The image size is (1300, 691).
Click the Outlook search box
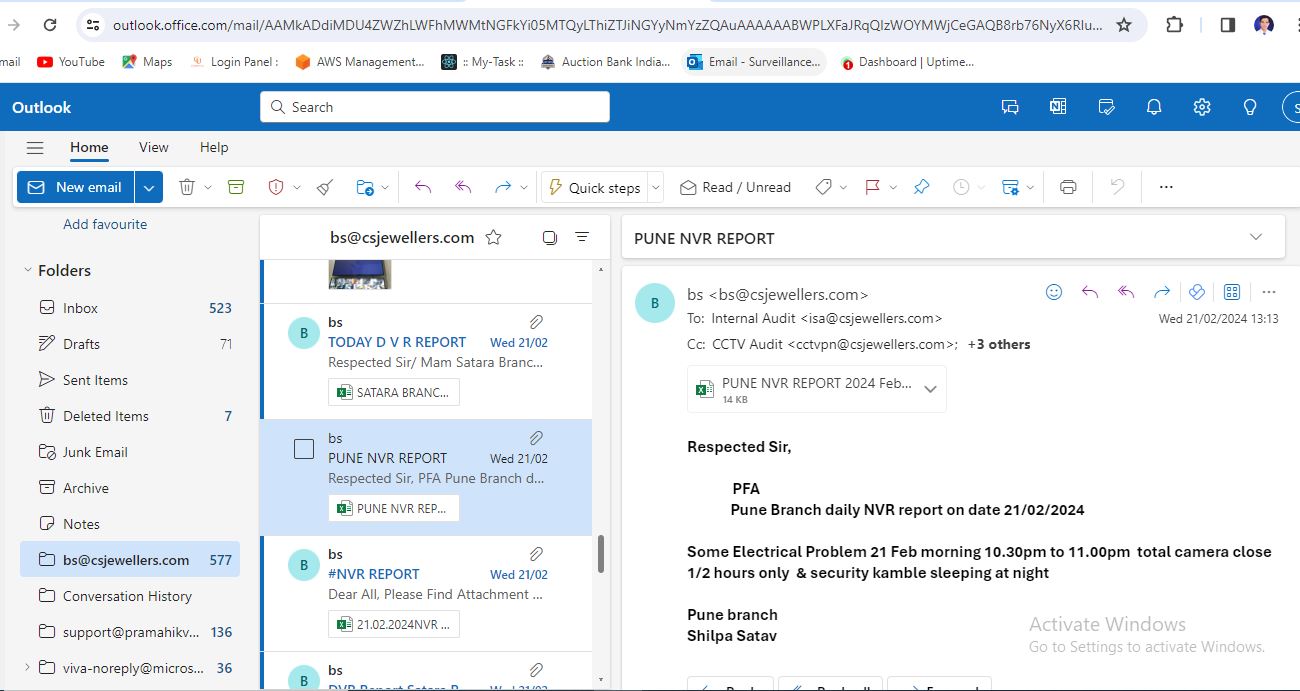pos(435,107)
